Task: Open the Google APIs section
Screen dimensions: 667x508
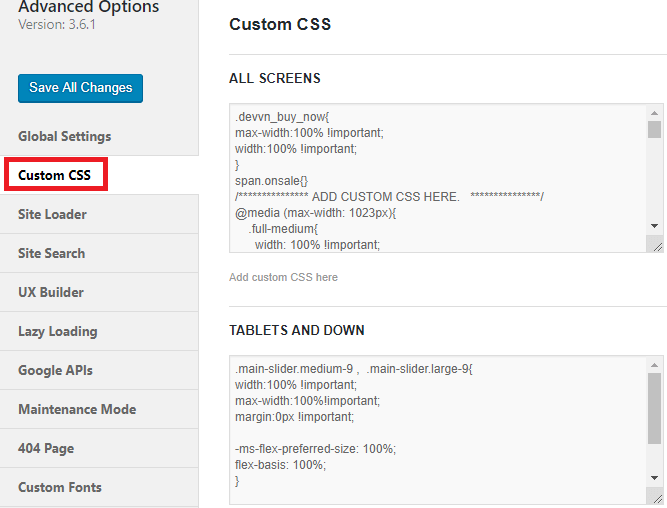Action: click(x=99, y=370)
